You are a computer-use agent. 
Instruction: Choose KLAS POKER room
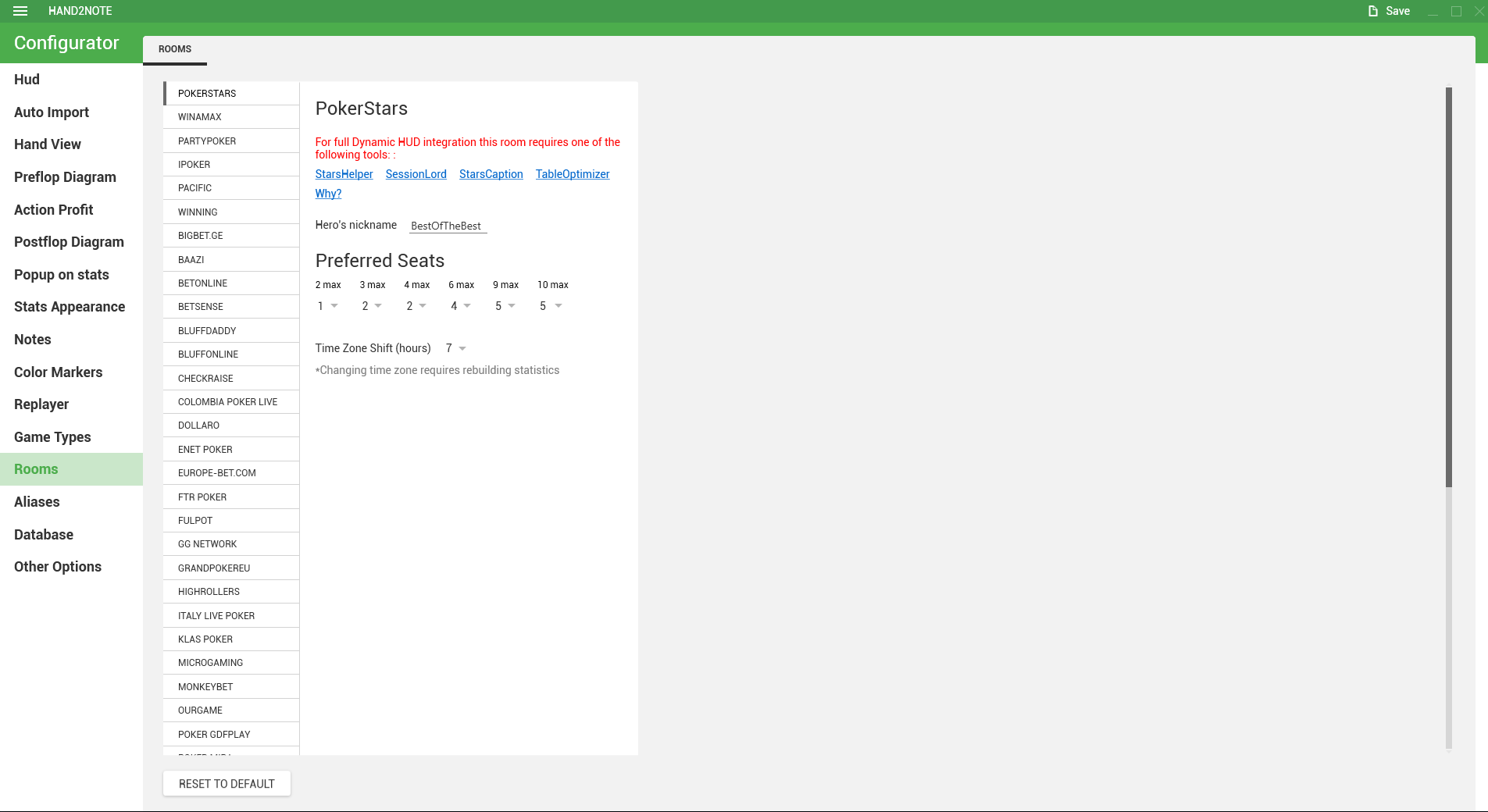coord(231,639)
